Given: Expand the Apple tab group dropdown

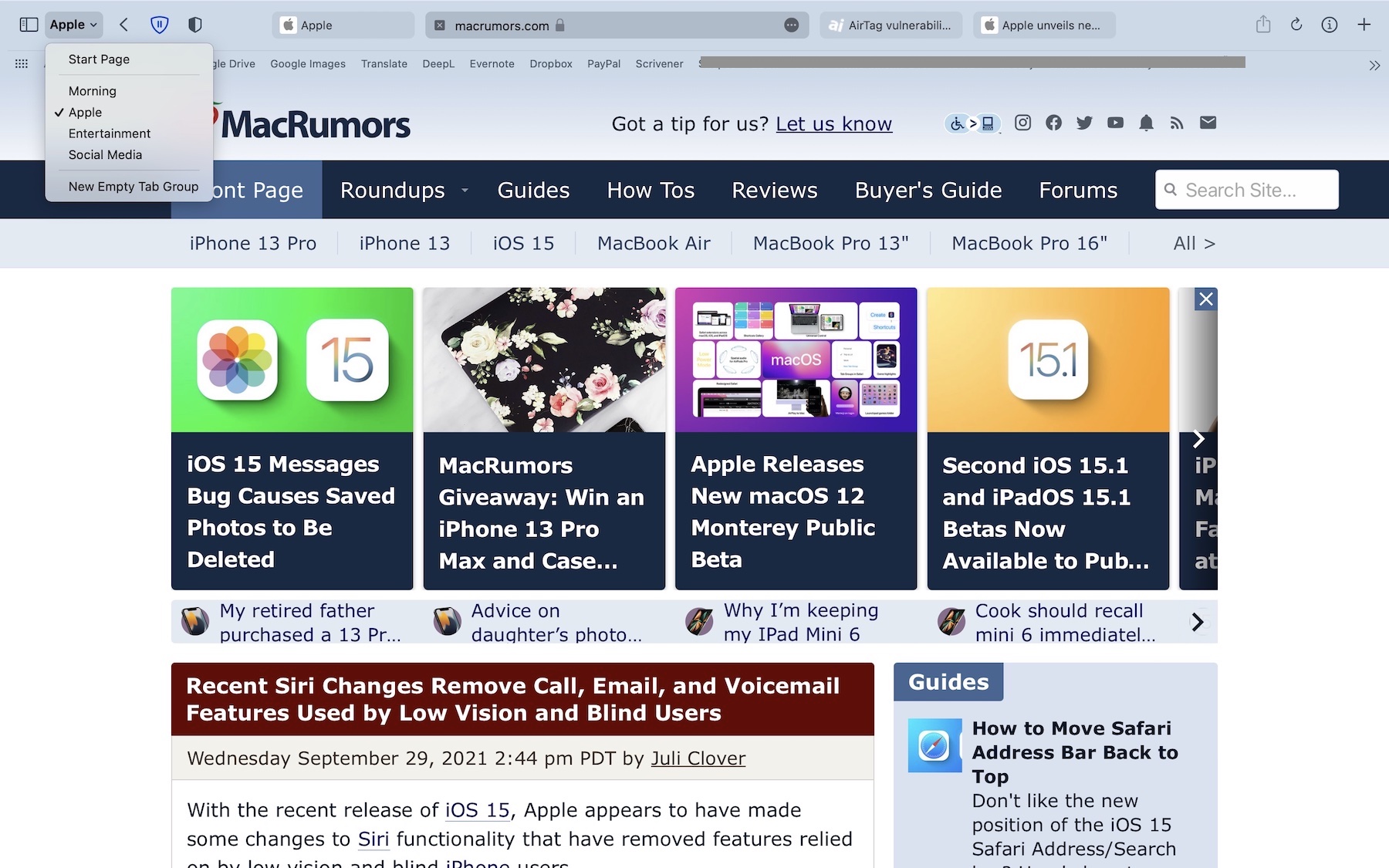Looking at the screenshot, I should 73,25.
